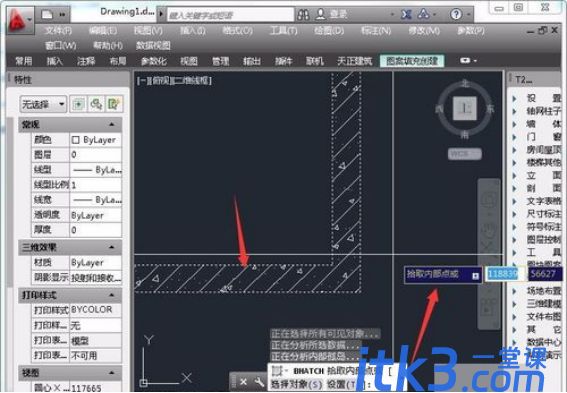Click the keyword search input box
Viewport: 567px width, 393px height.
[x=230, y=15]
